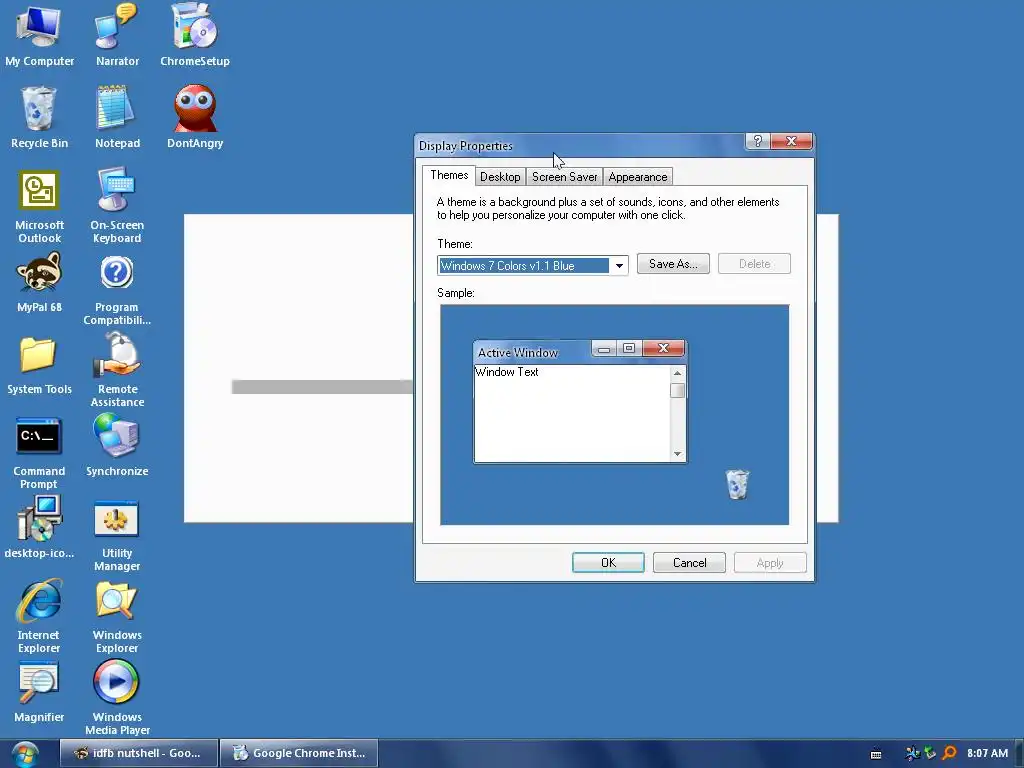Image resolution: width=1024 pixels, height=768 pixels.
Task: Click the Recycle Bin in theme sample preview
Action: [737, 484]
